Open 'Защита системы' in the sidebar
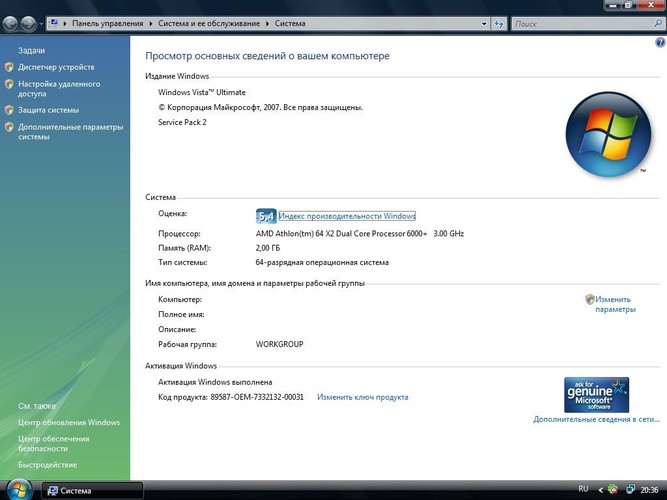667x500 pixels. coord(48,110)
